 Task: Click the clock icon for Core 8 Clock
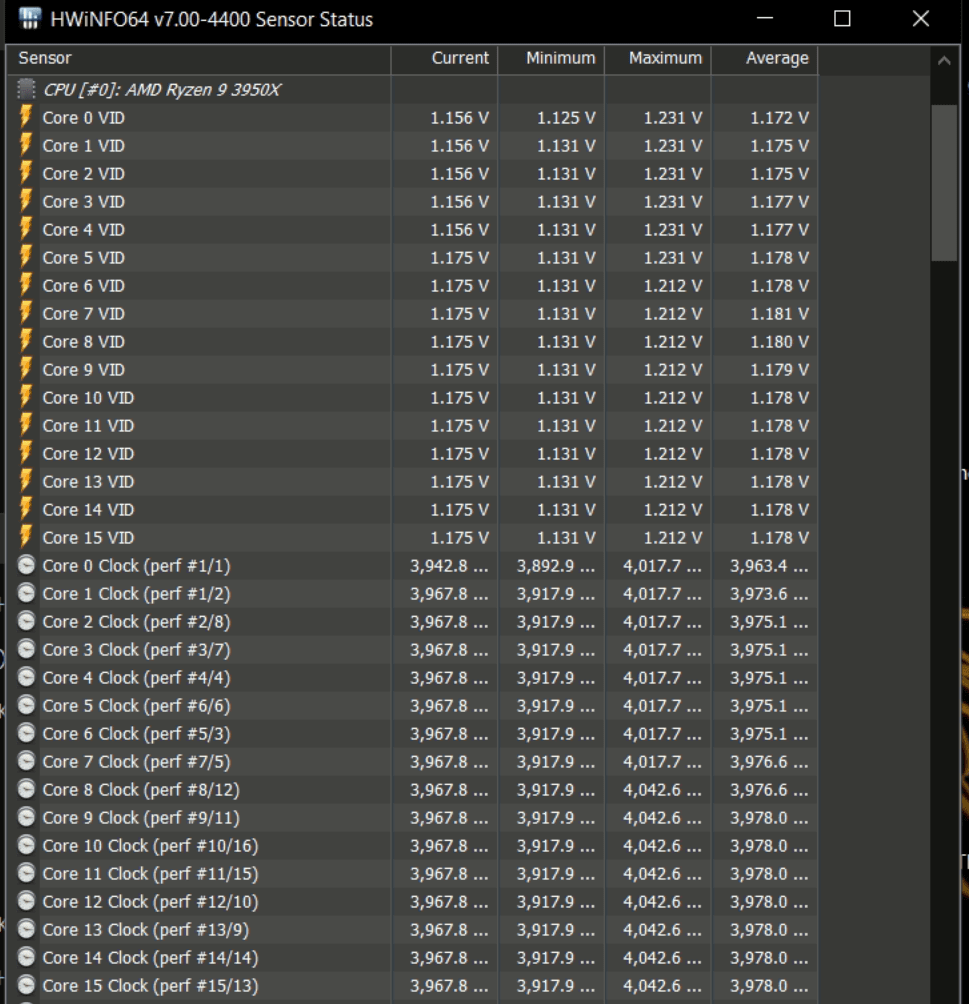click(26, 789)
